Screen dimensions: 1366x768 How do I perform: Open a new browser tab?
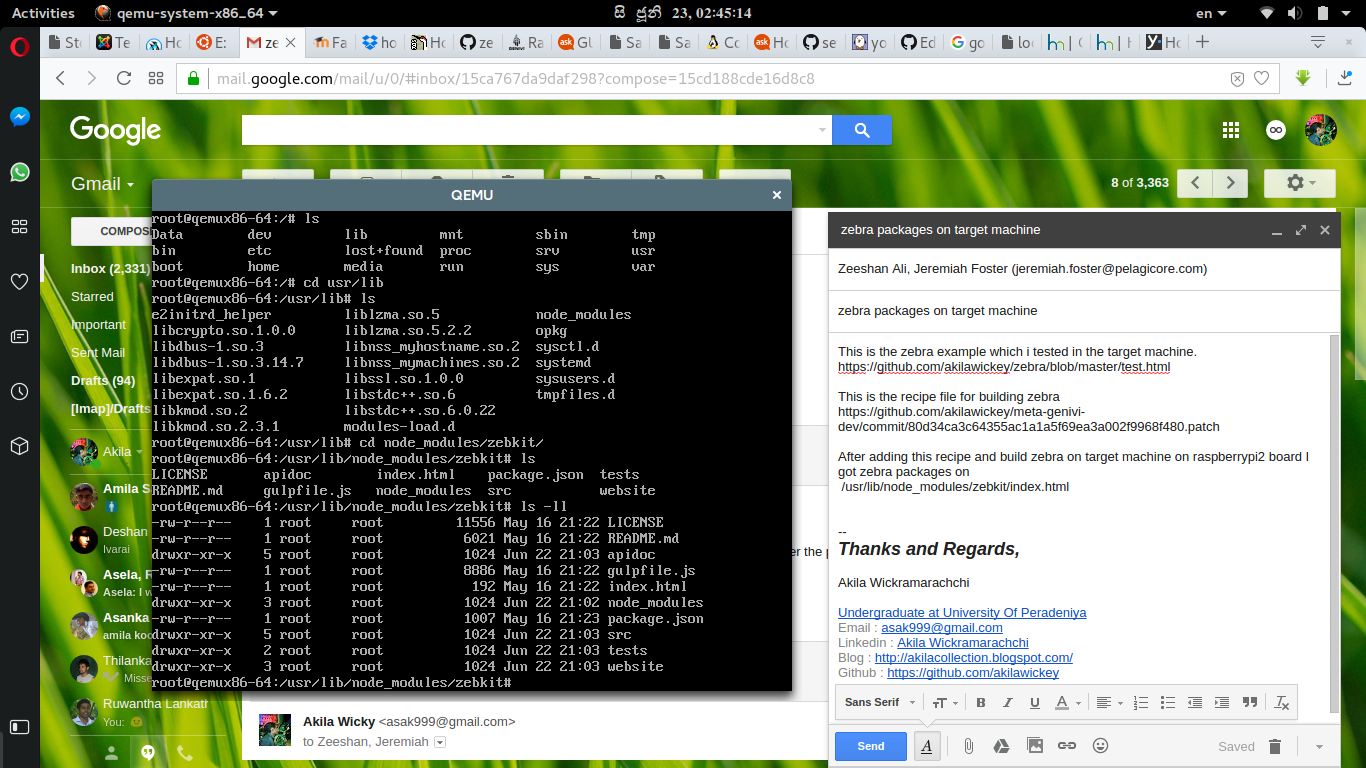[1203, 42]
